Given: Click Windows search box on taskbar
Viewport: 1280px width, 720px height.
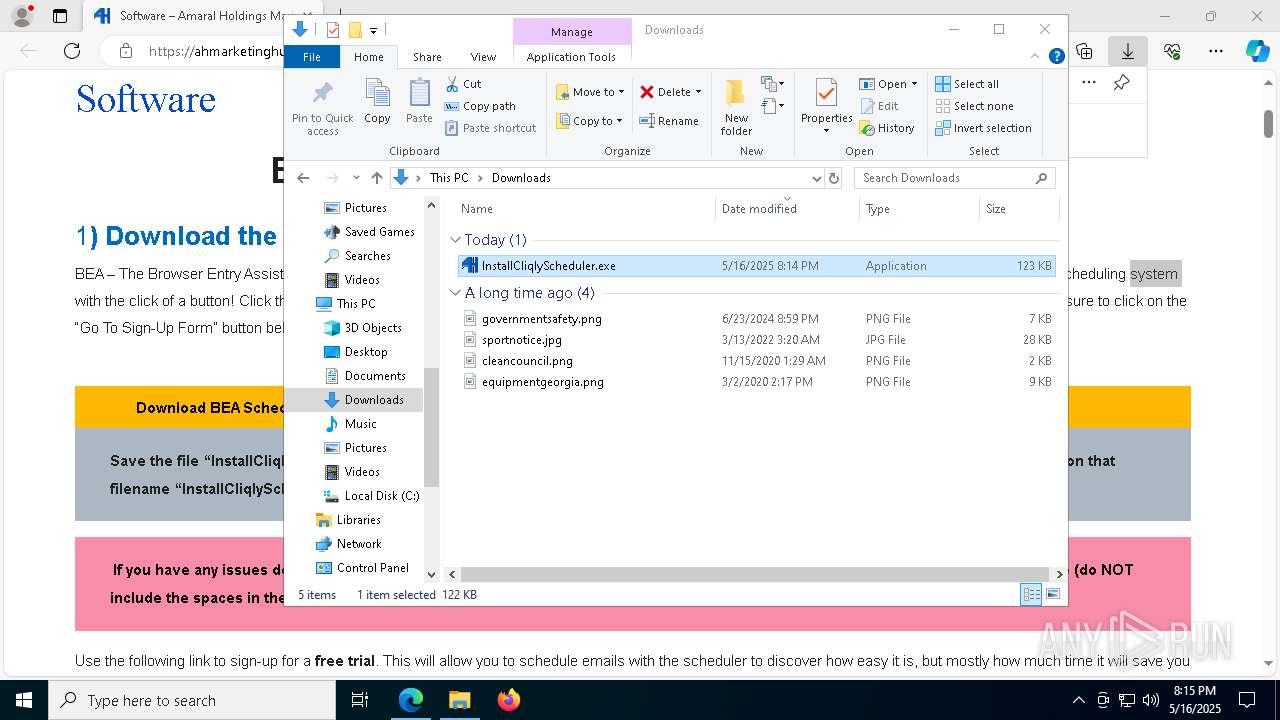Looking at the screenshot, I should [192, 700].
